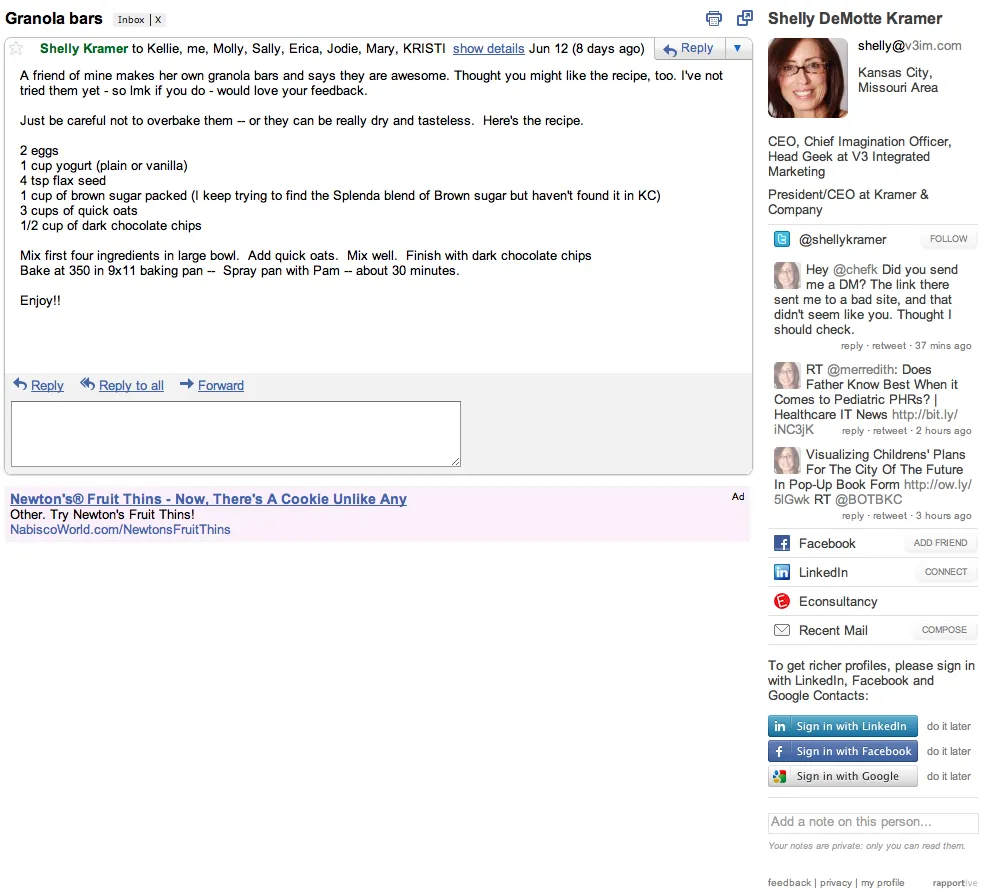Open the email in a new window icon
990x893 pixels.
click(x=744, y=18)
